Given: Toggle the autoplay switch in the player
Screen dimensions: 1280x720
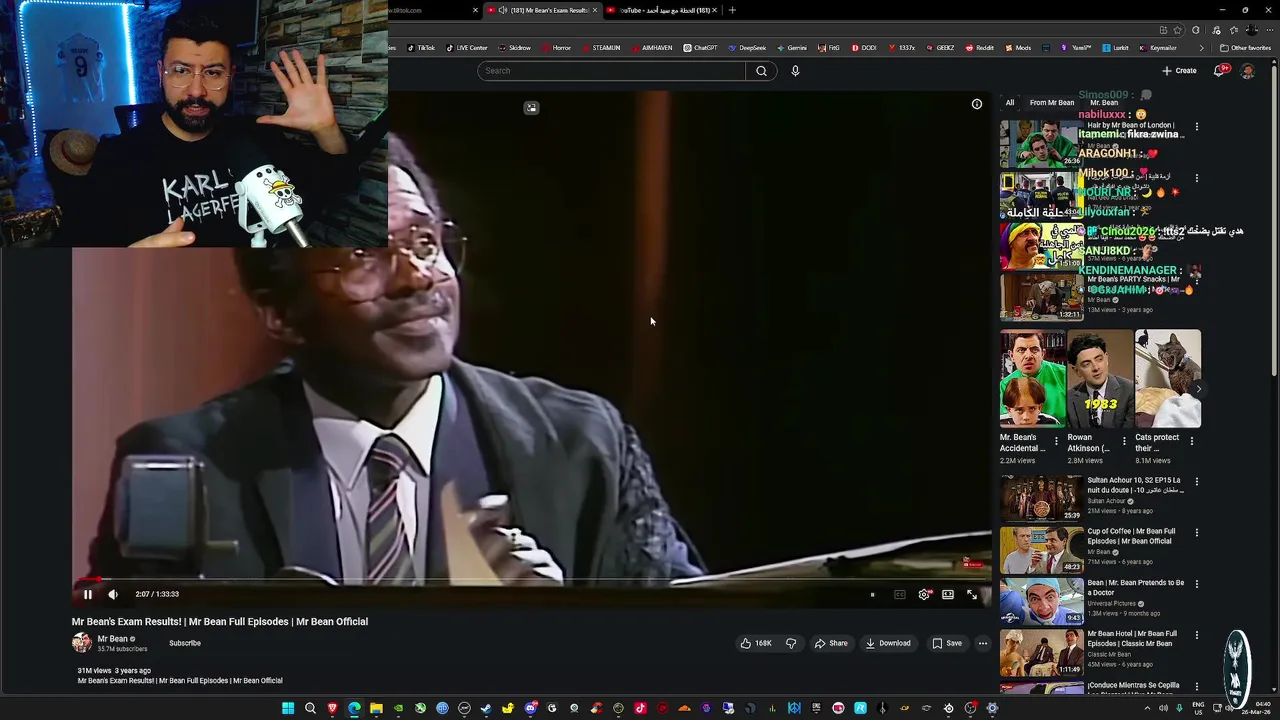Looking at the screenshot, I should pos(873,594).
